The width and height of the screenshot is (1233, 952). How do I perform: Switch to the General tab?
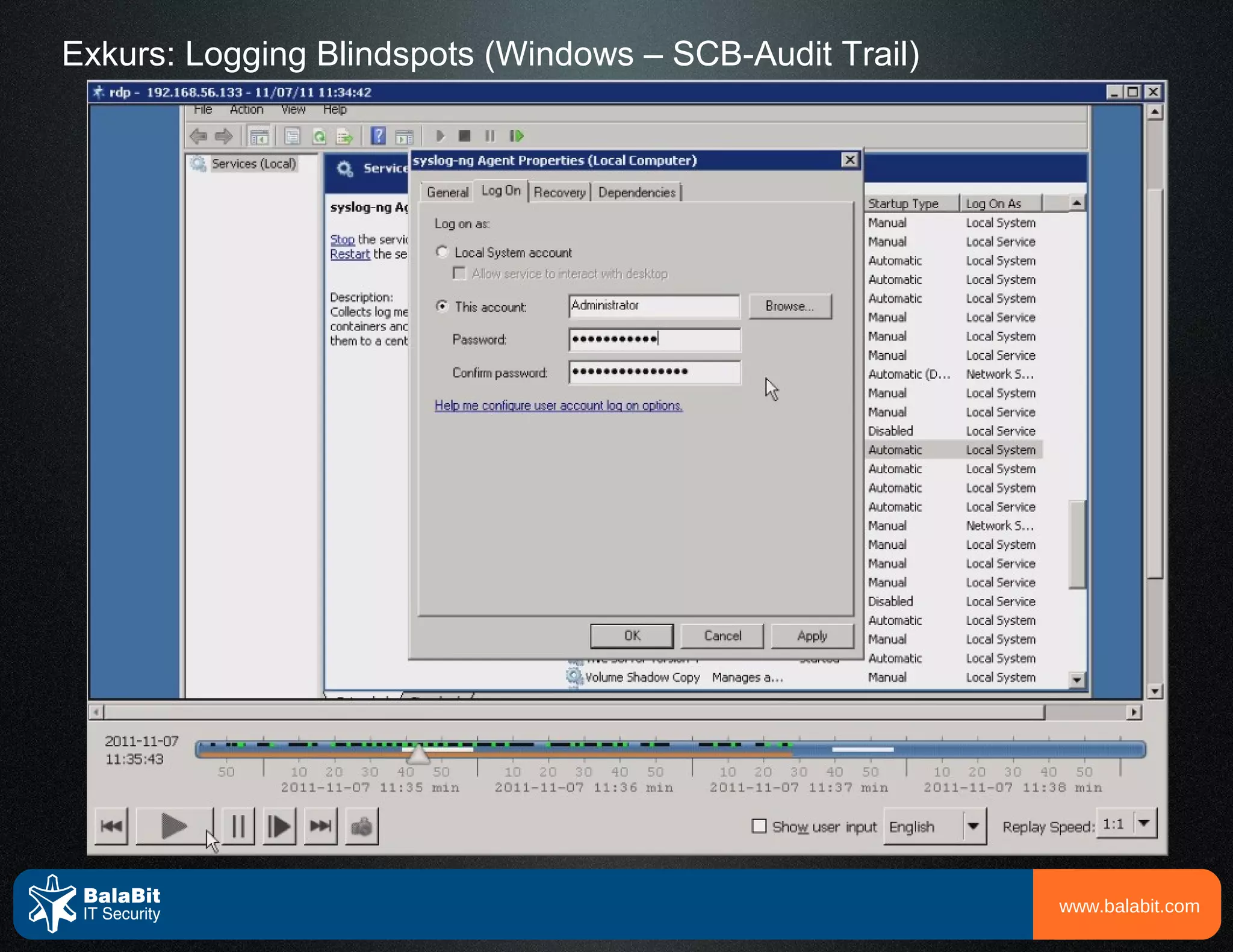pyautogui.click(x=447, y=193)
